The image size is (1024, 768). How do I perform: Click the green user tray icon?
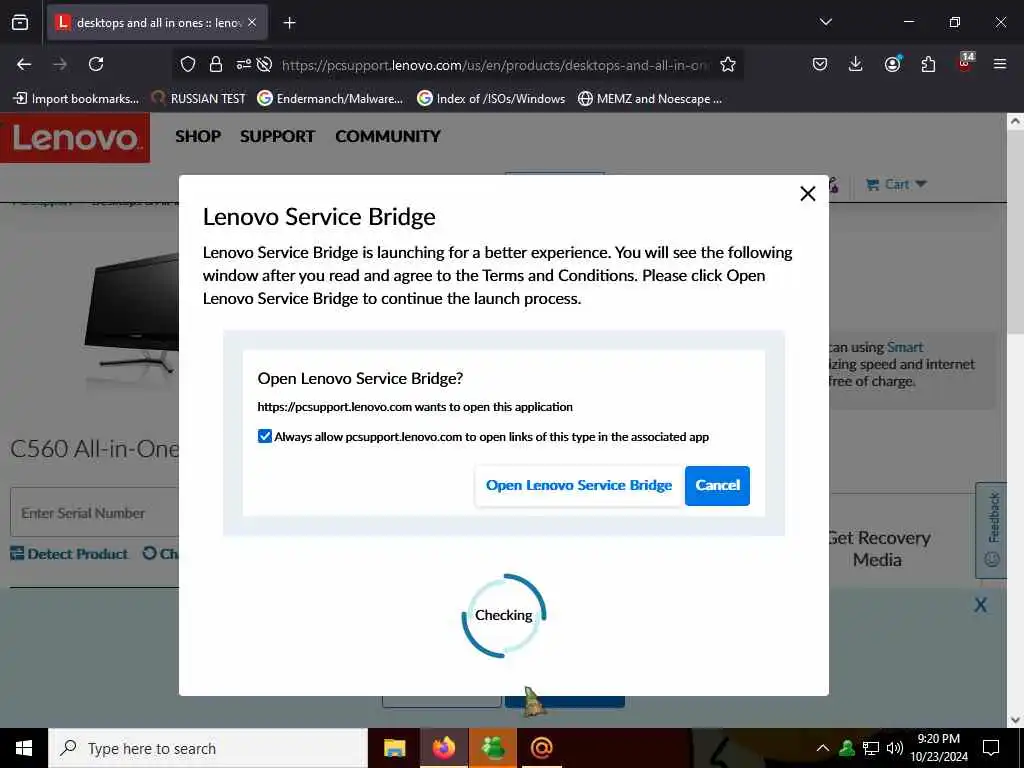pyautogui.click(x=847, y=748)
